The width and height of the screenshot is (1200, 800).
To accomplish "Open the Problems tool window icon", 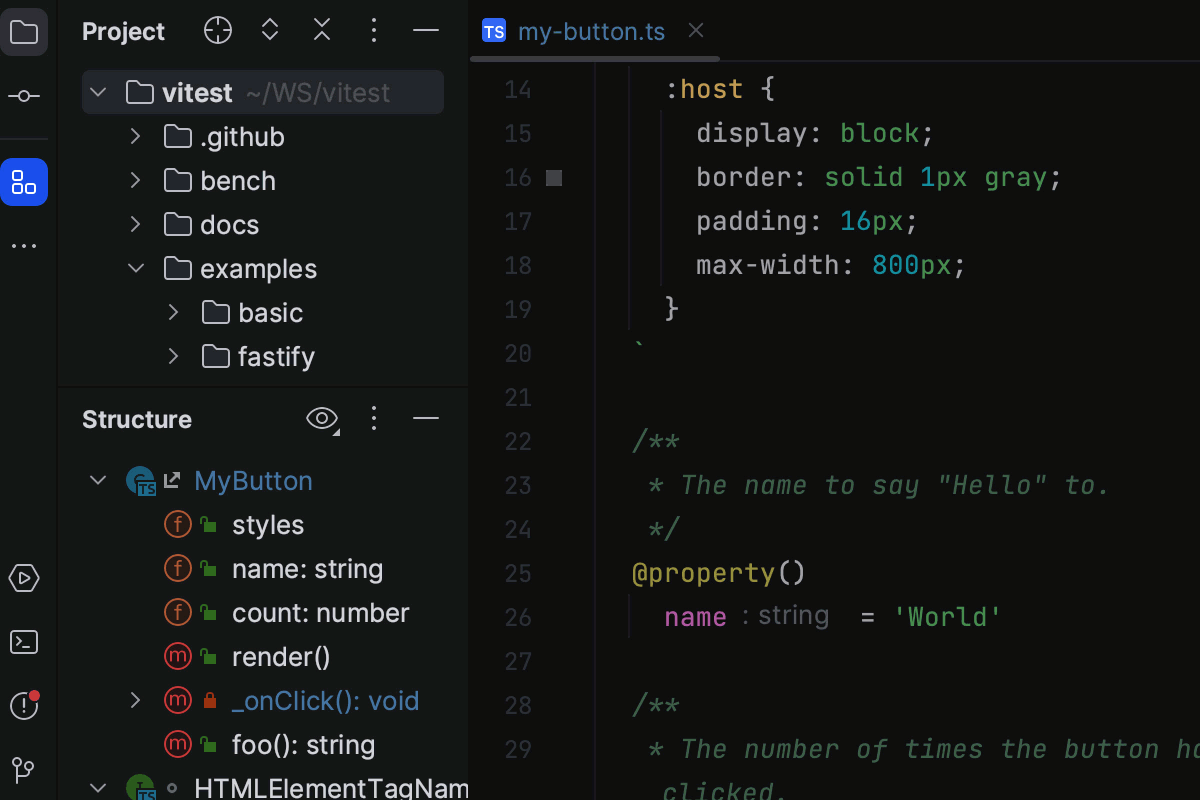I will 24,706.
